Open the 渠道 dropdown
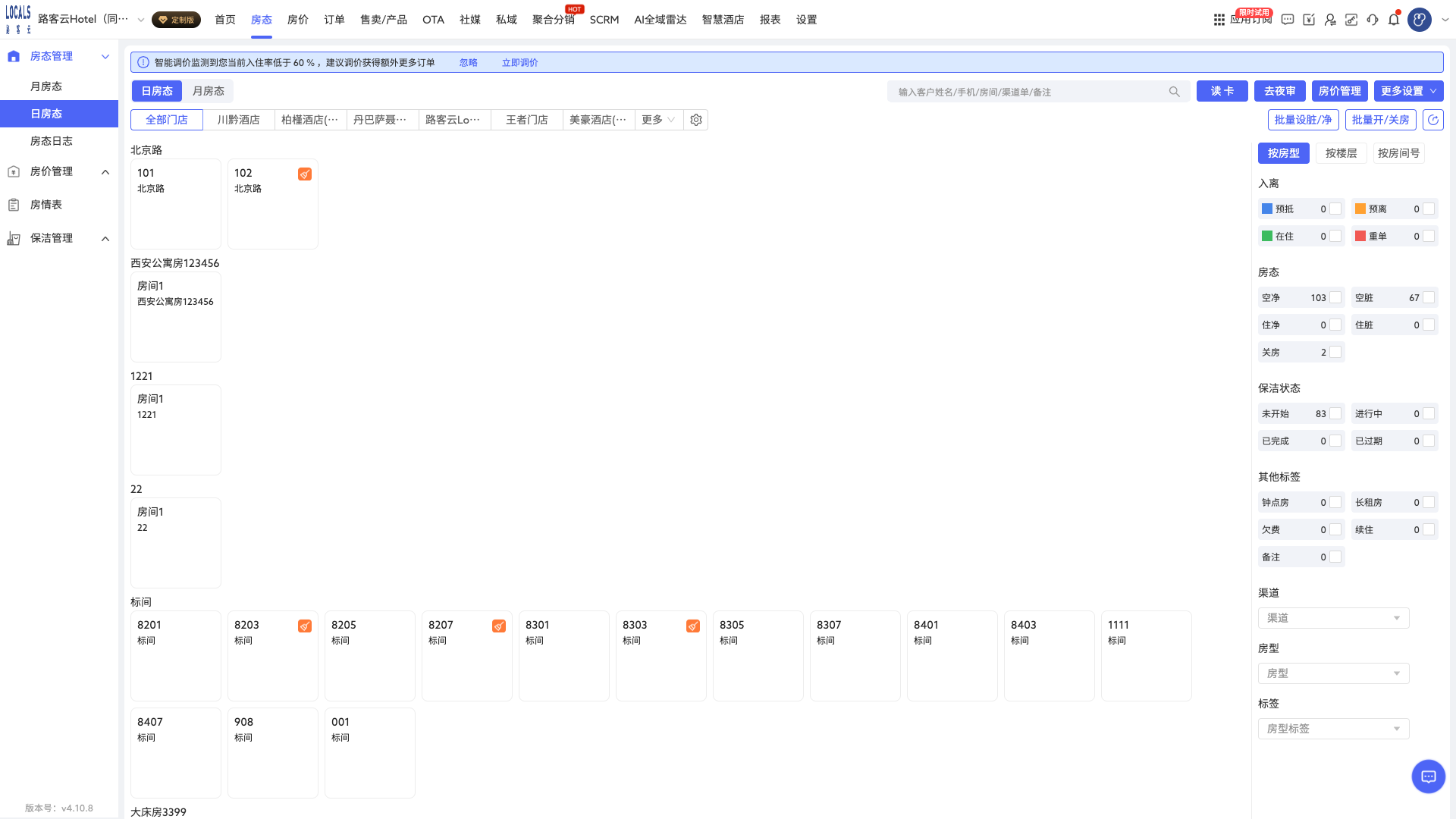Image resolution: width=1456 pixels, height=819 pixels. pyautogui.click(x=1334, y=618)
